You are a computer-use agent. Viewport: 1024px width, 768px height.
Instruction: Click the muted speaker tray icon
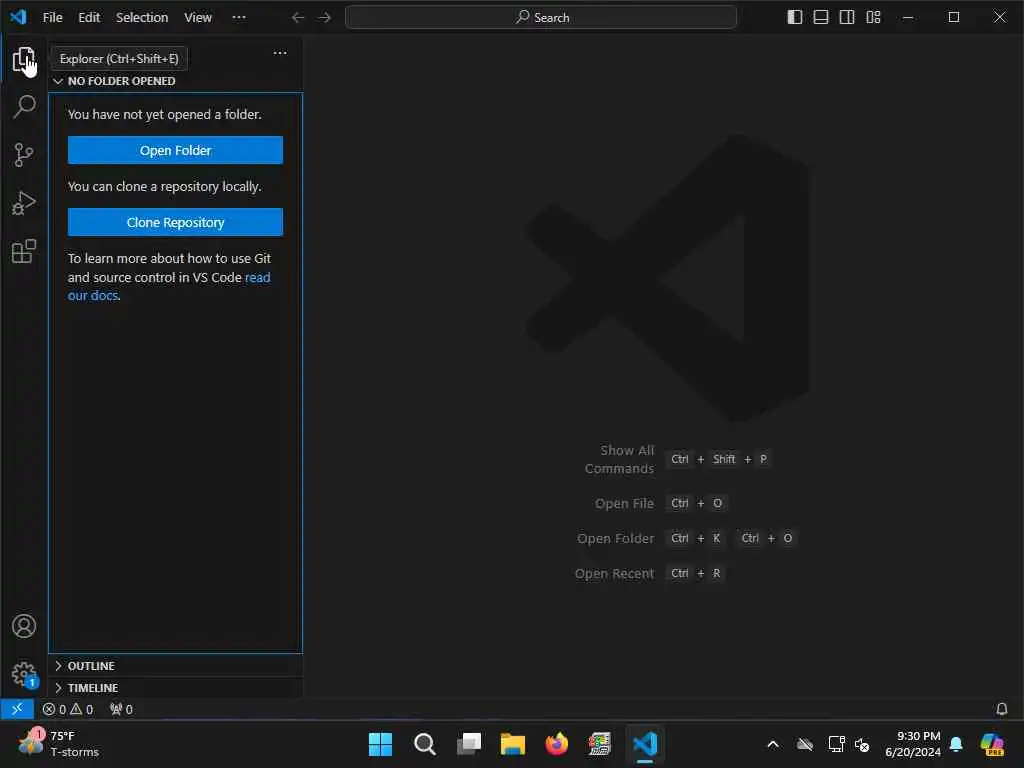[862, 744]
